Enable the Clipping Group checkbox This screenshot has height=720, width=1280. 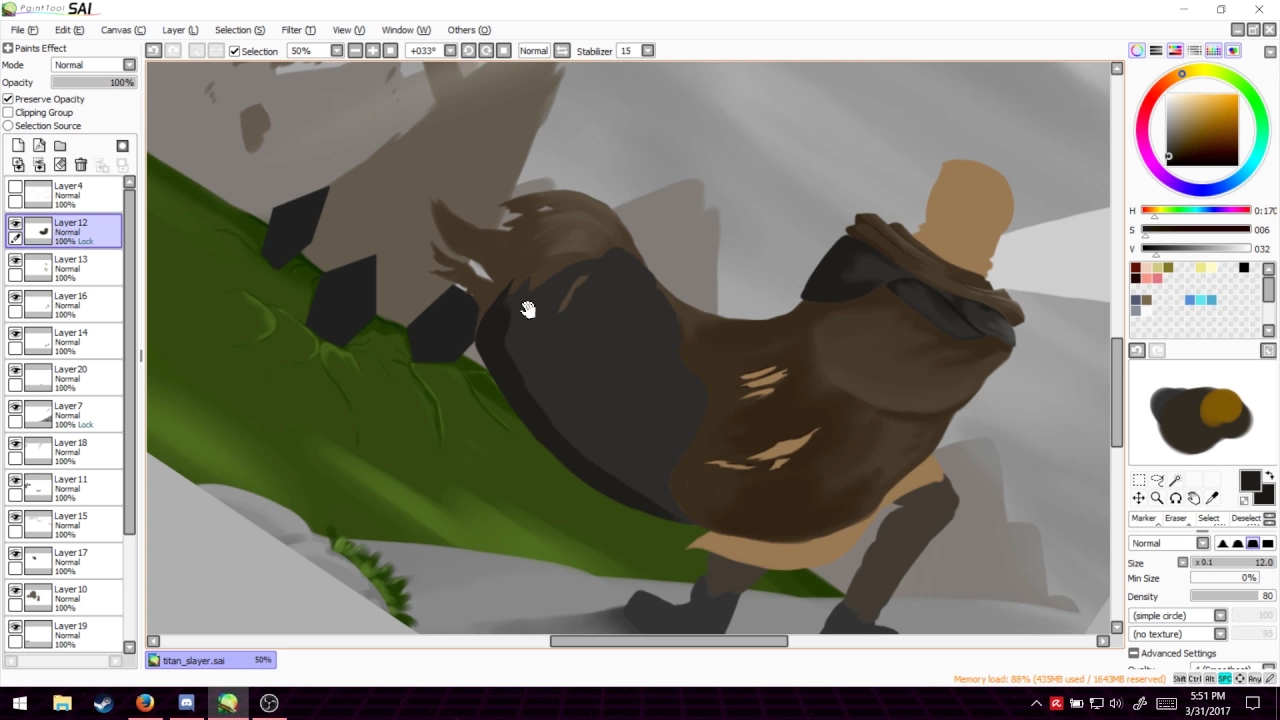pyautogui.click(x=8, y=113)
